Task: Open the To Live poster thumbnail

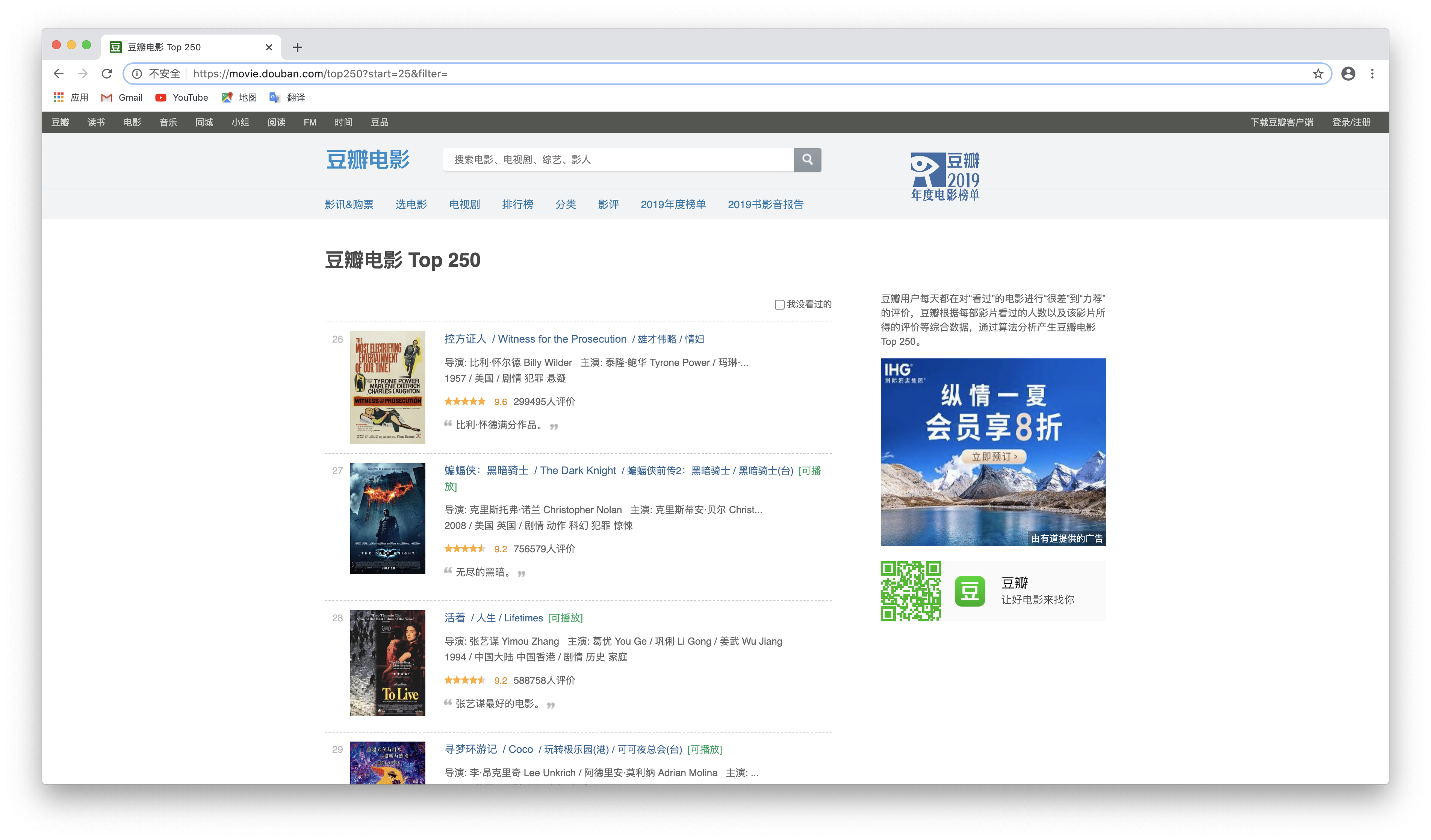Action: [387, 662]
